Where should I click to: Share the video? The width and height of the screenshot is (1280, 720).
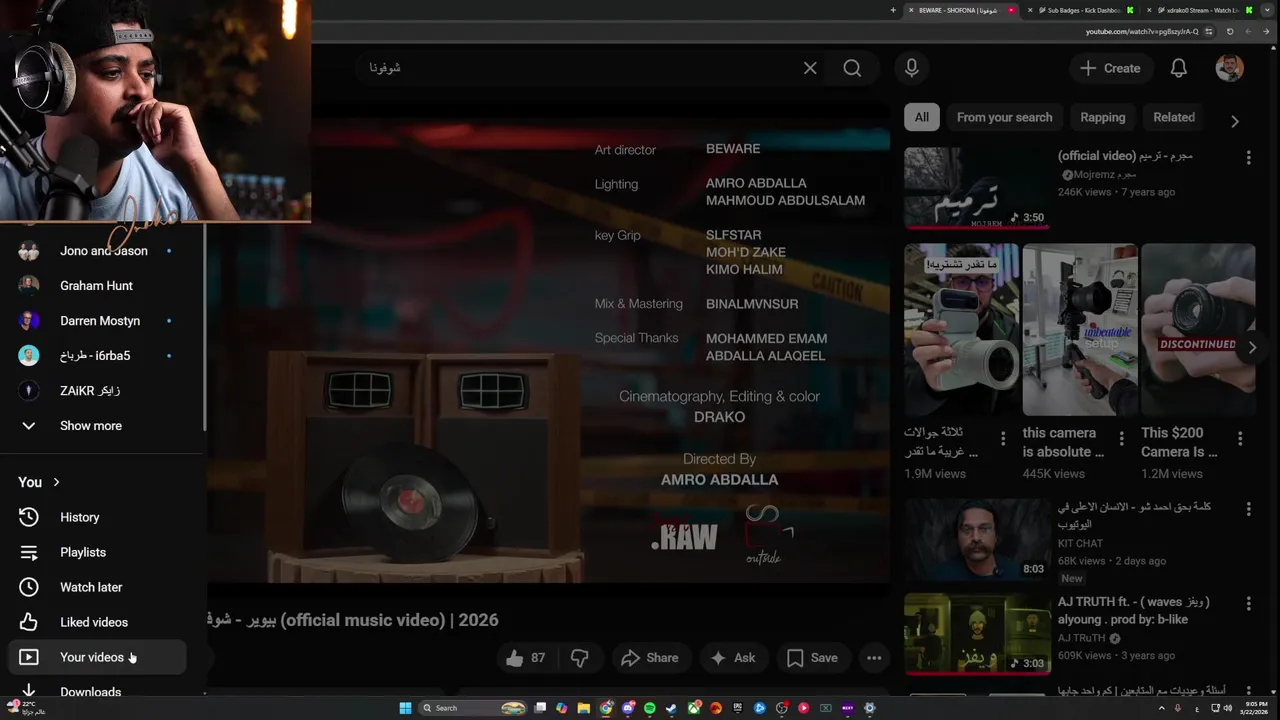click(x=649, y=658)
